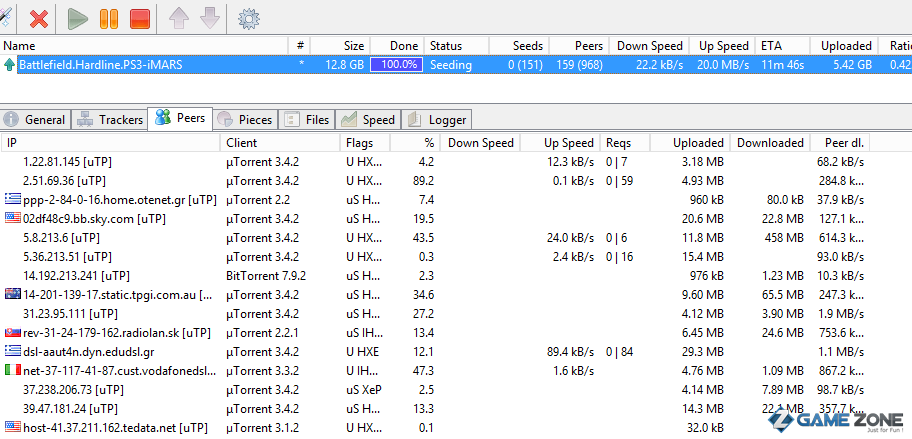
Task: Sort torrents by Name column
Action: click(144, 46)
